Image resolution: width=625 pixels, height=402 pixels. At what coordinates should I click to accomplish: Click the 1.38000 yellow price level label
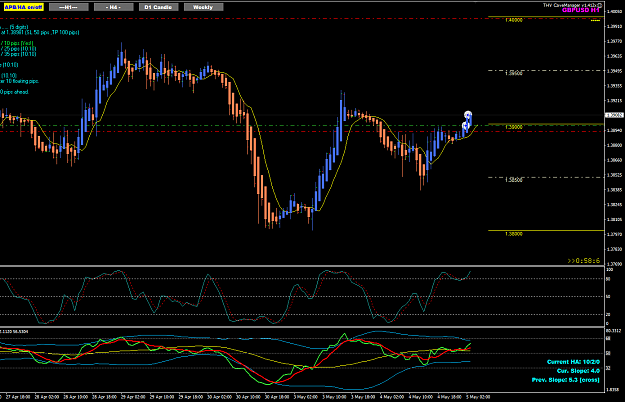(513, 234)
